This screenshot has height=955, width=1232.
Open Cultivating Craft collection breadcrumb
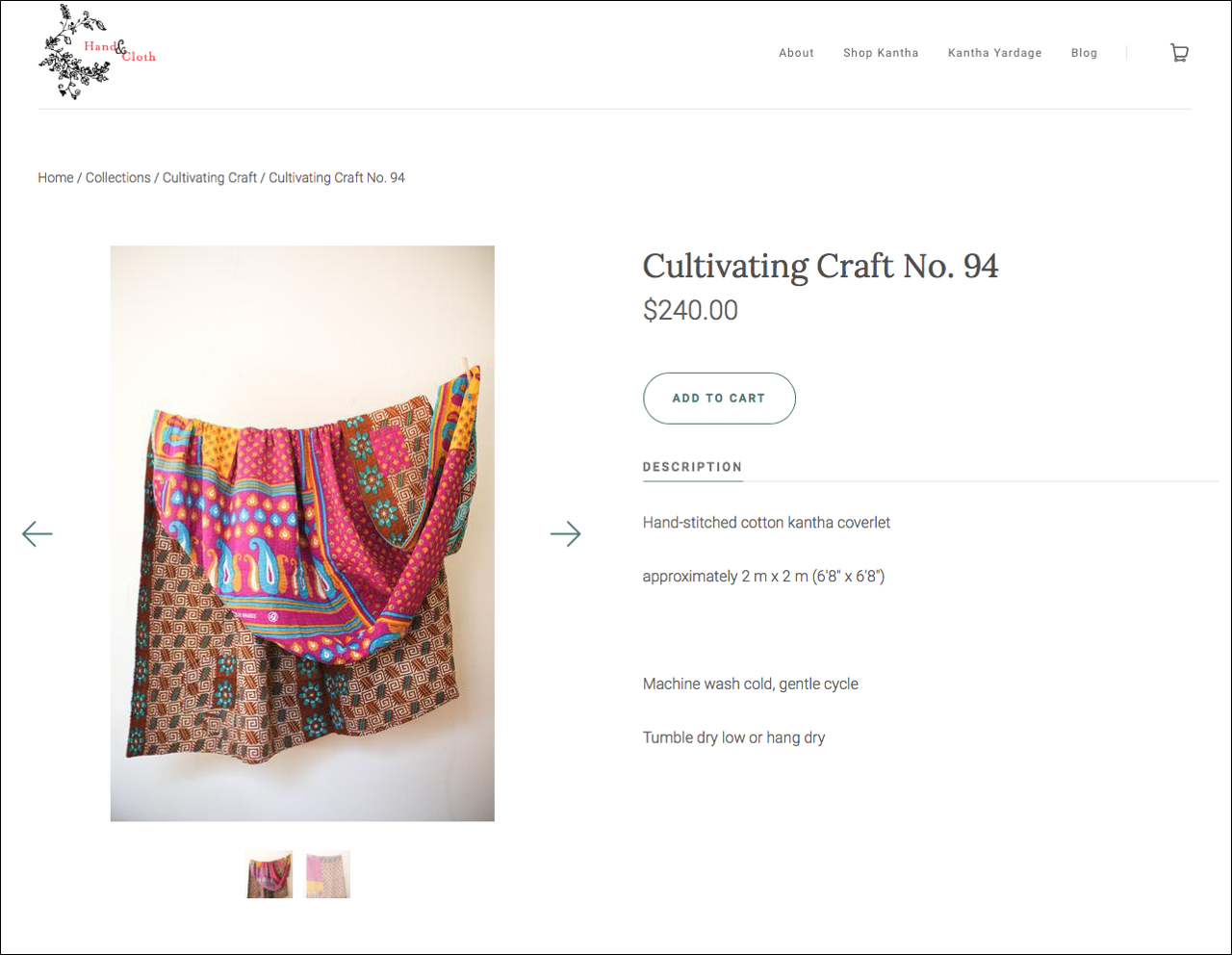[209, 177]
